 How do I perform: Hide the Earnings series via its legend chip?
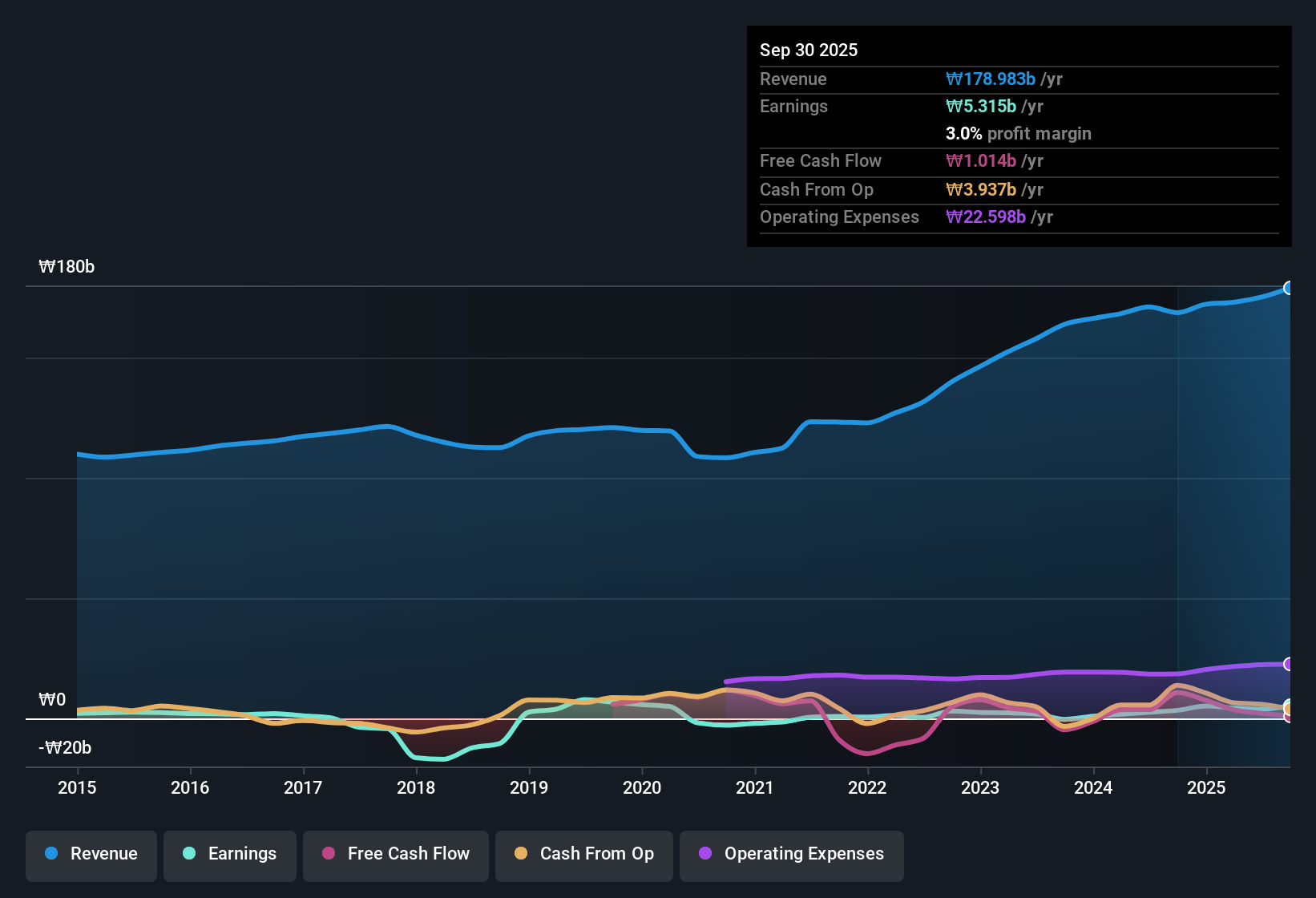pyautogui.click(x=229, y=854)
